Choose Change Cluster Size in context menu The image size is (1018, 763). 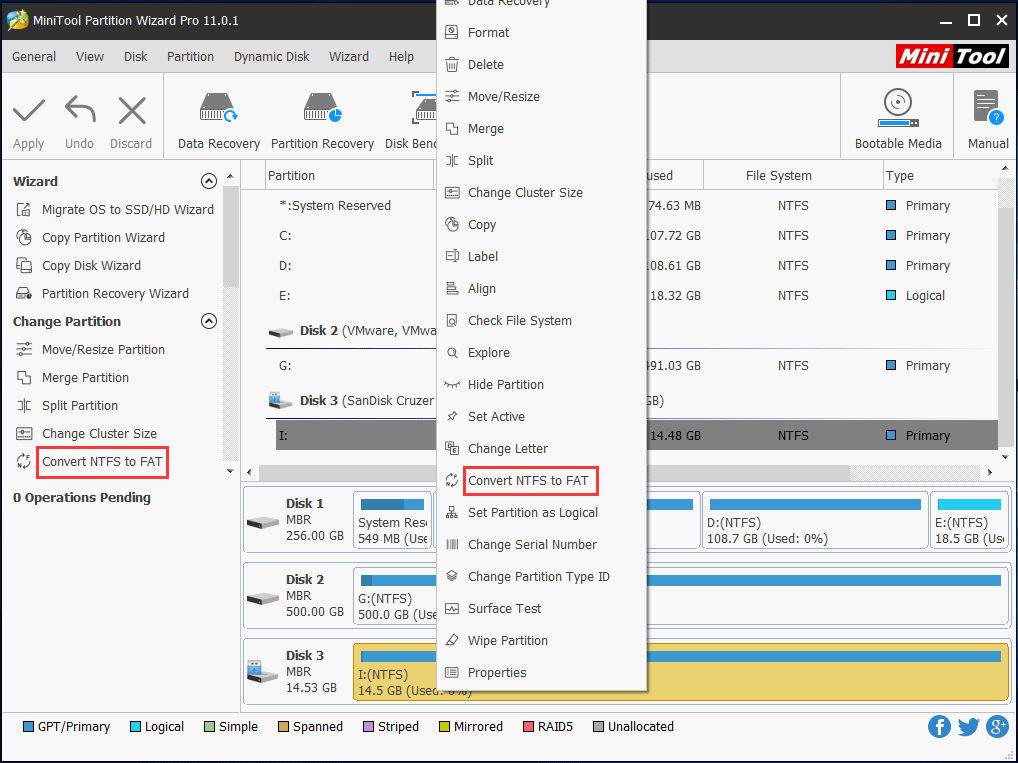(541, 192)
